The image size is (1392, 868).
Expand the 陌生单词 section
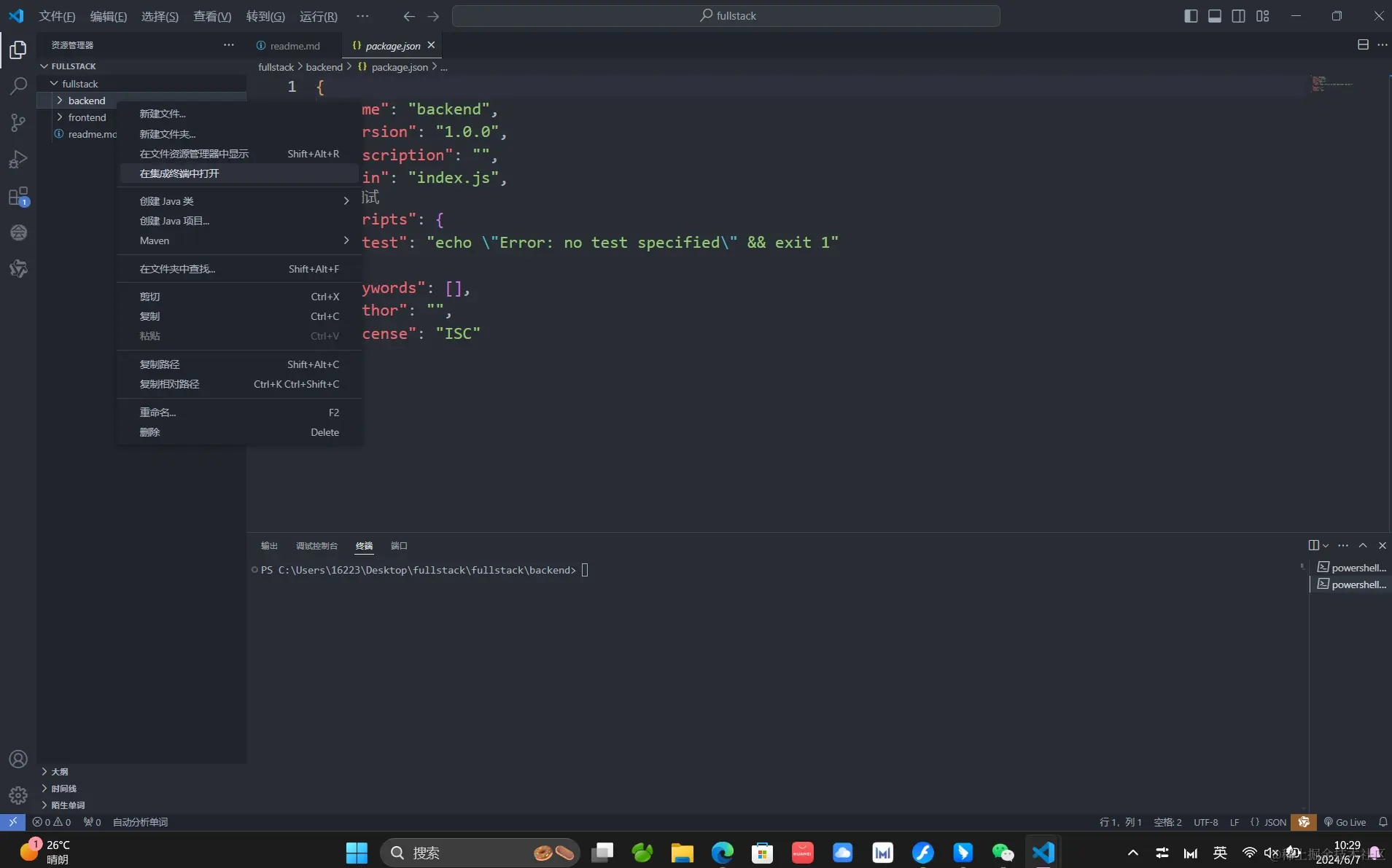141,805
